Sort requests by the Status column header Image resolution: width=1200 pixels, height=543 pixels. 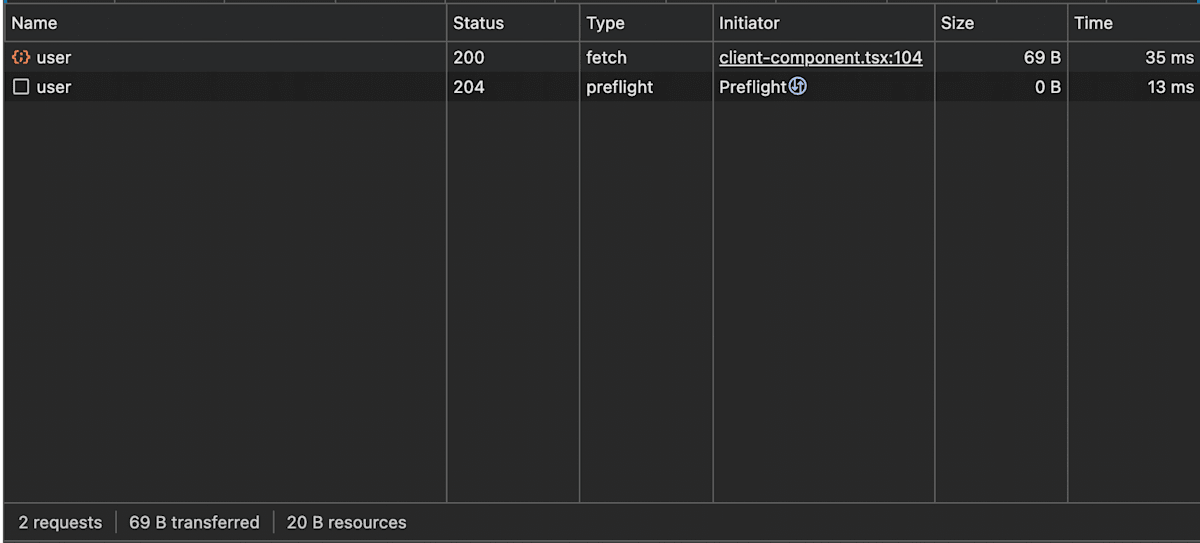coord(478,23)
